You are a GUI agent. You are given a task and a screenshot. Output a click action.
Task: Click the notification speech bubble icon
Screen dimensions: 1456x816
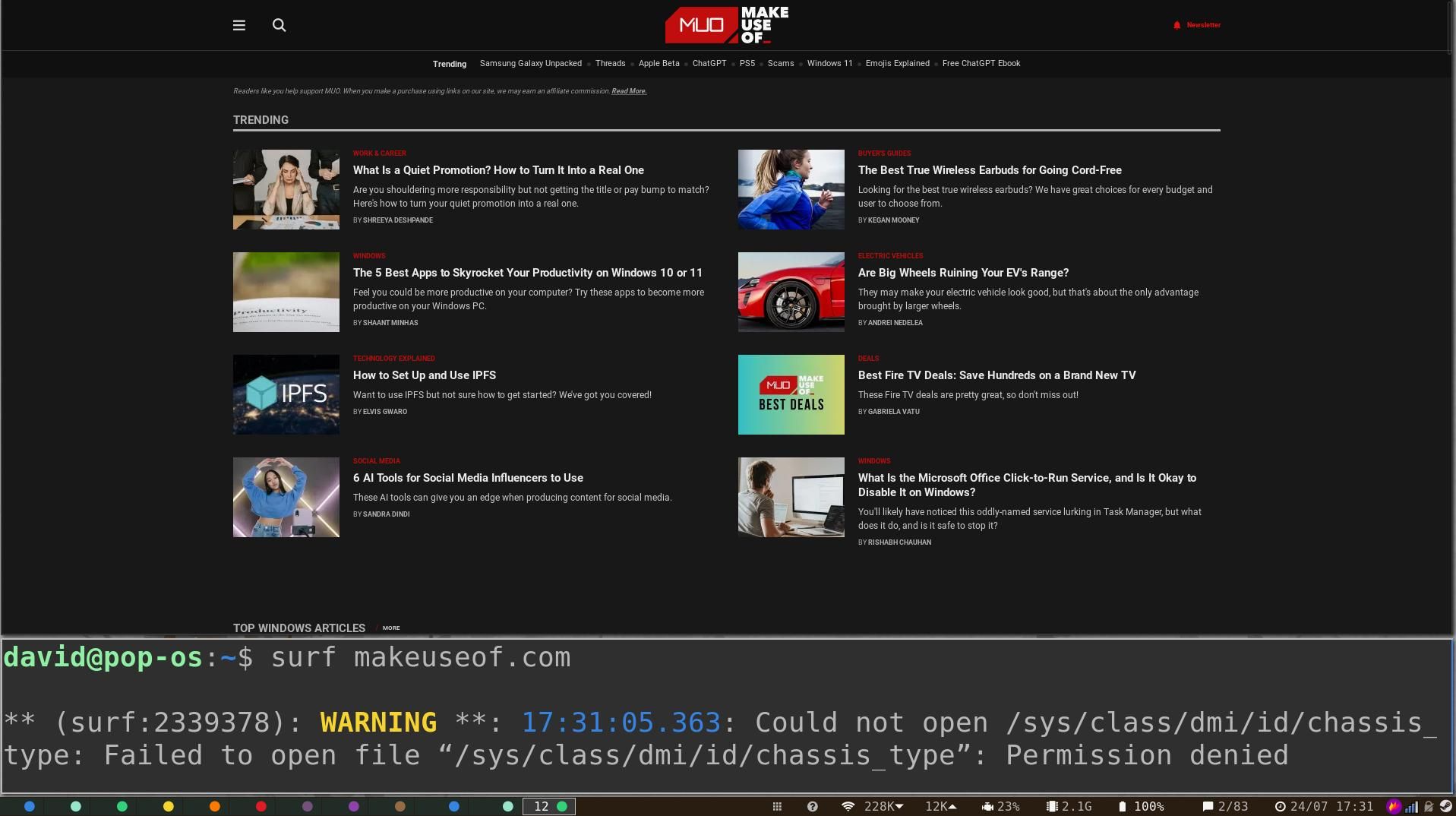click(x=1208, y=806)
